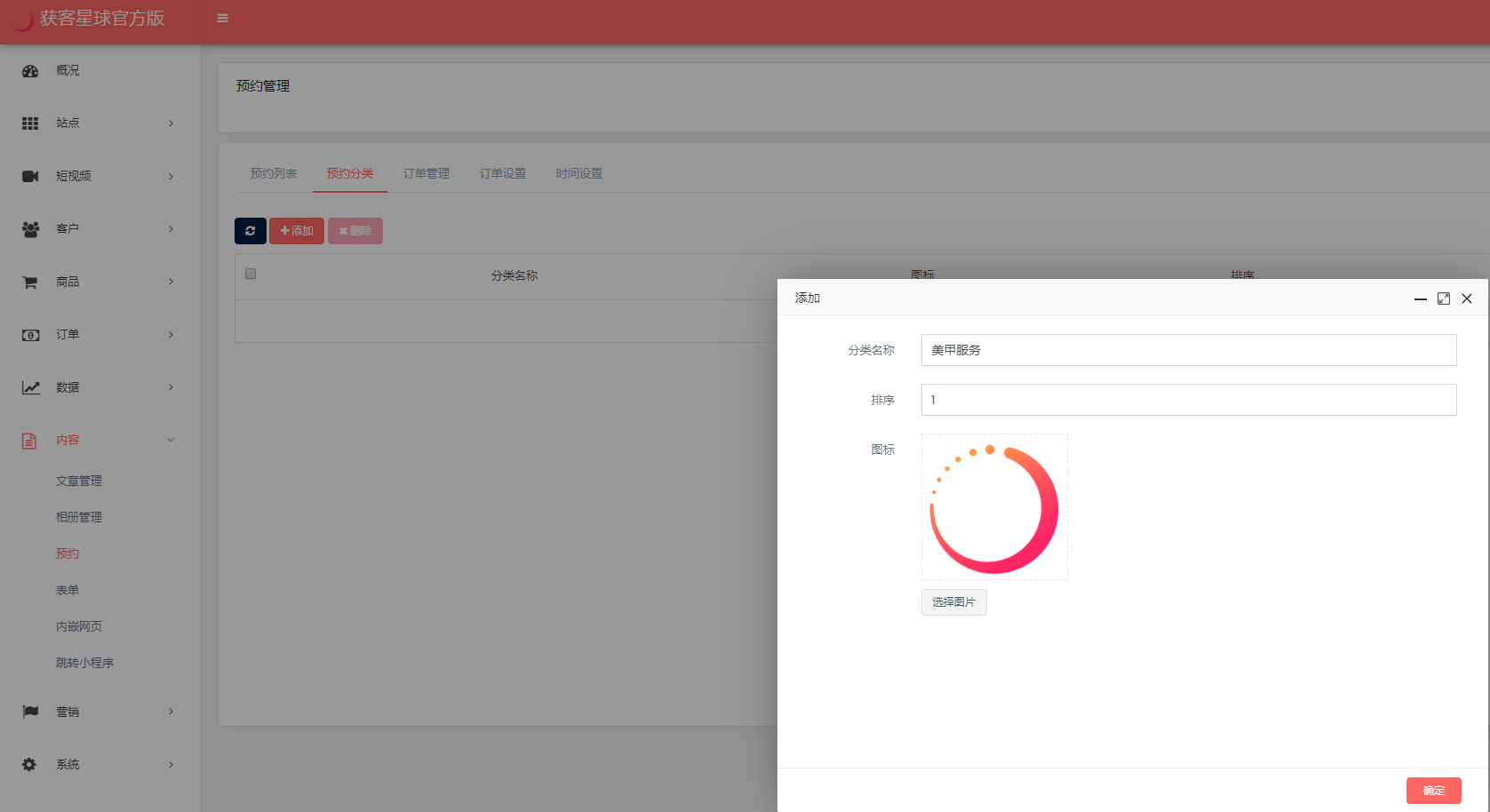
Task: Click the hamburger menu icon in header
Action: point(222,19)
